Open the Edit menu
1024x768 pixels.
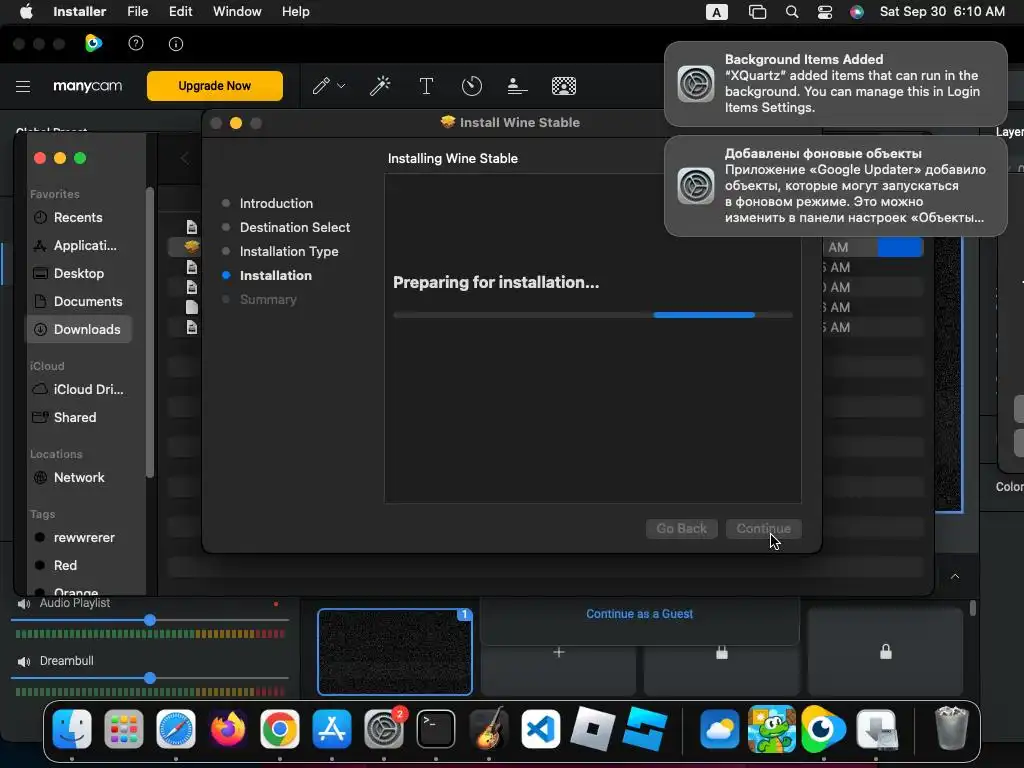click(180, 12)
